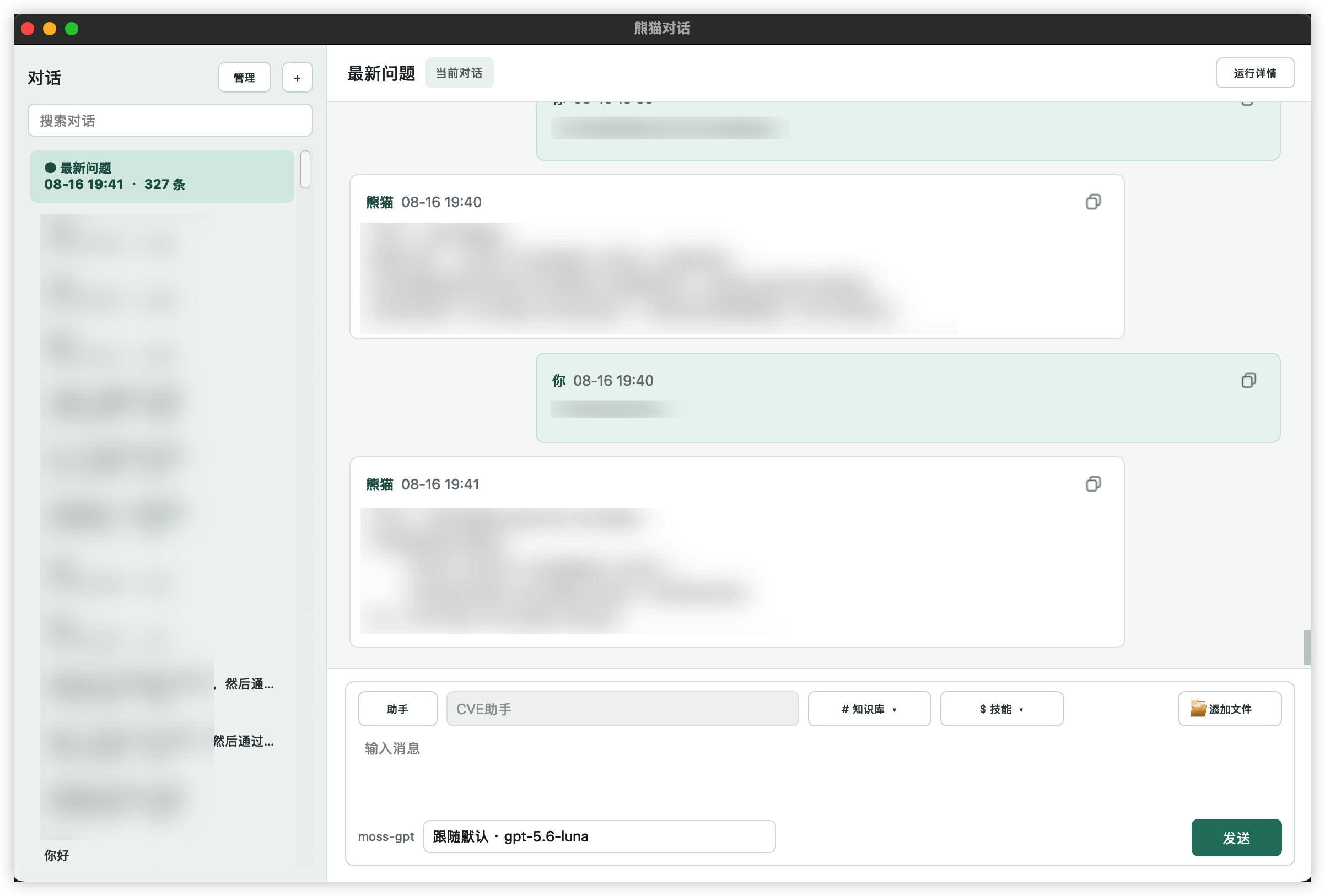Click the 当前对话 tag in the header
The image size is (1325, 896).
coord(459,73)
